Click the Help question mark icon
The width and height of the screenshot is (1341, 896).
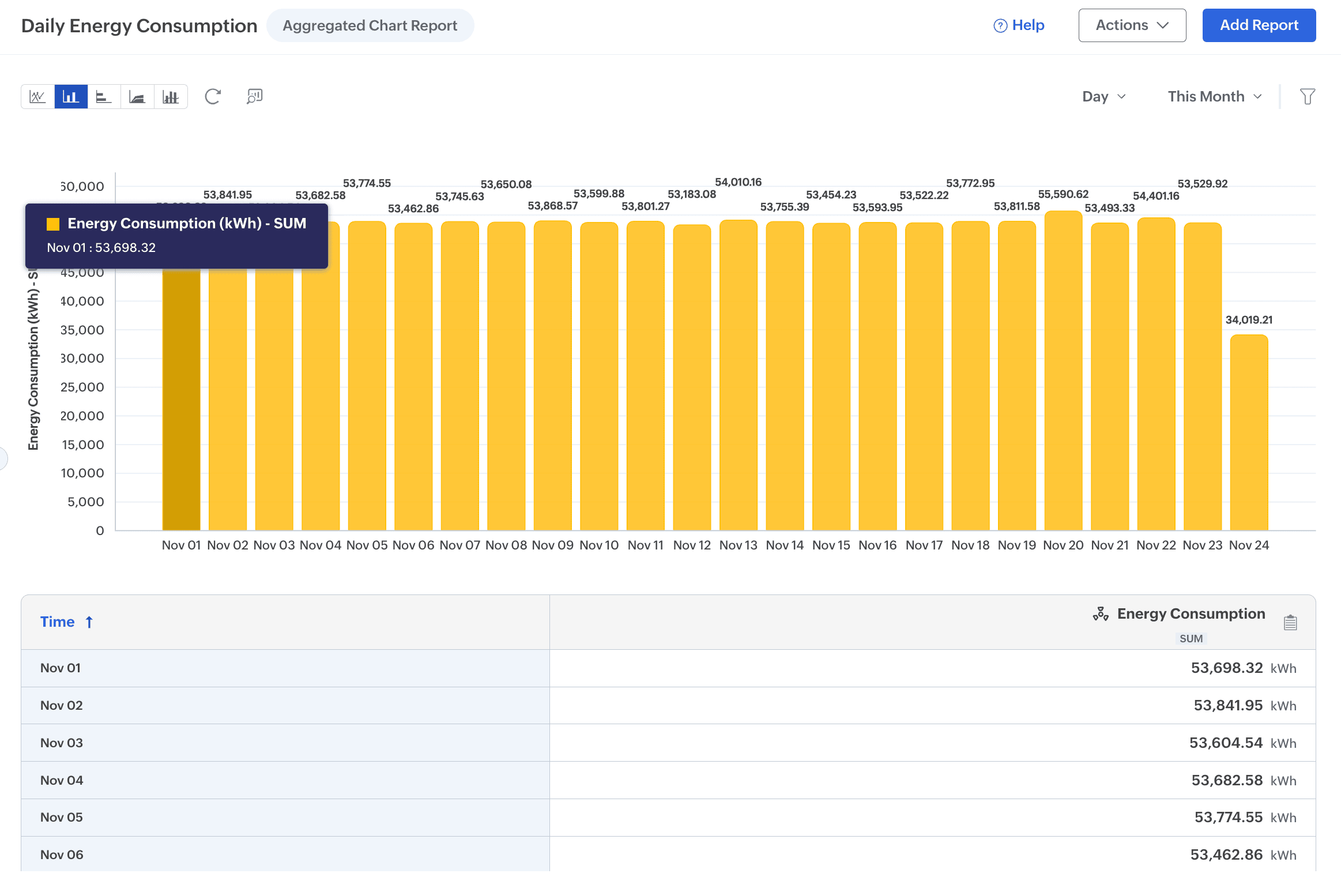1000,26
